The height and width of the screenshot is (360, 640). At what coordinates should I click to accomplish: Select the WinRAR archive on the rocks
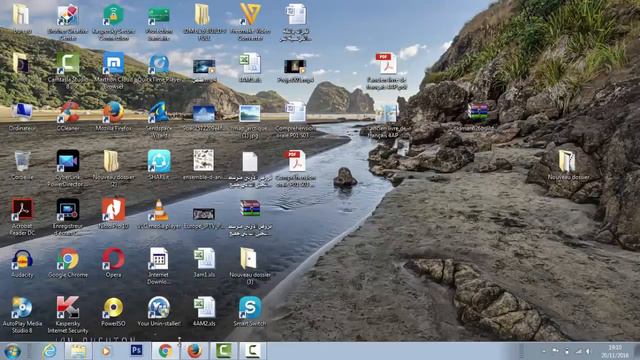[x=478, y=111]
